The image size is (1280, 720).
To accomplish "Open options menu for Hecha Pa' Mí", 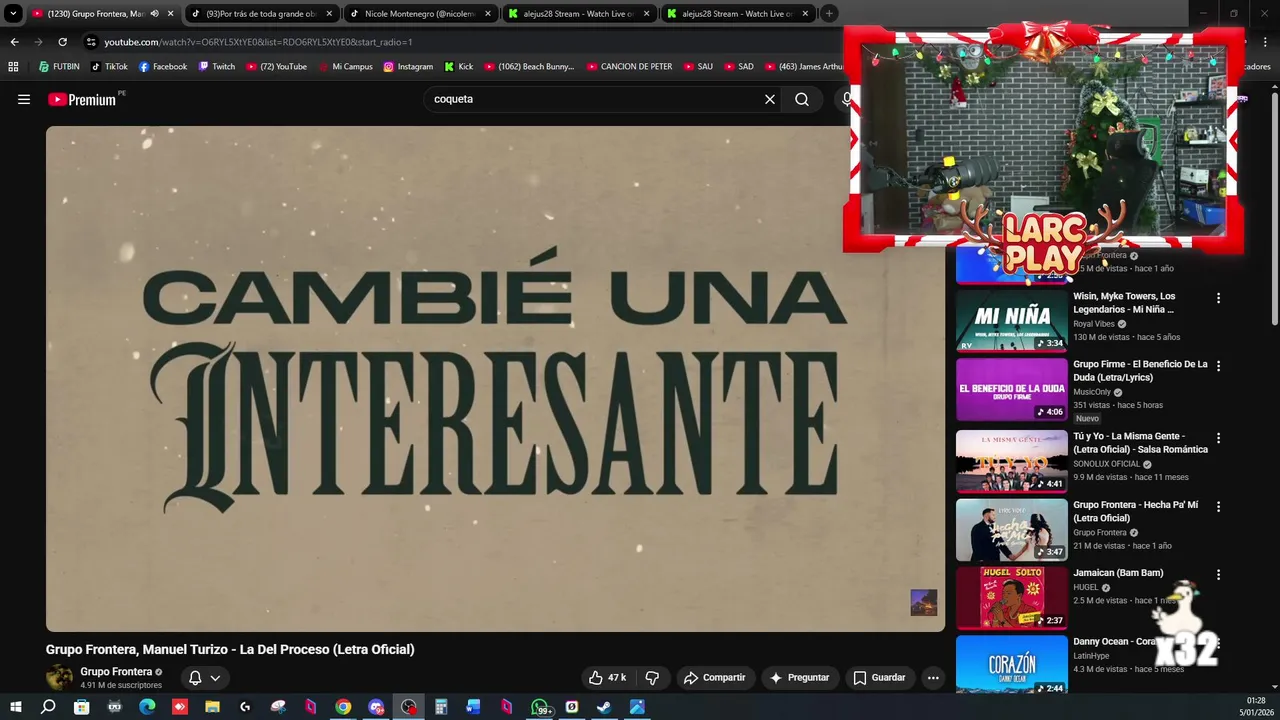I will tap(1218, 507).
